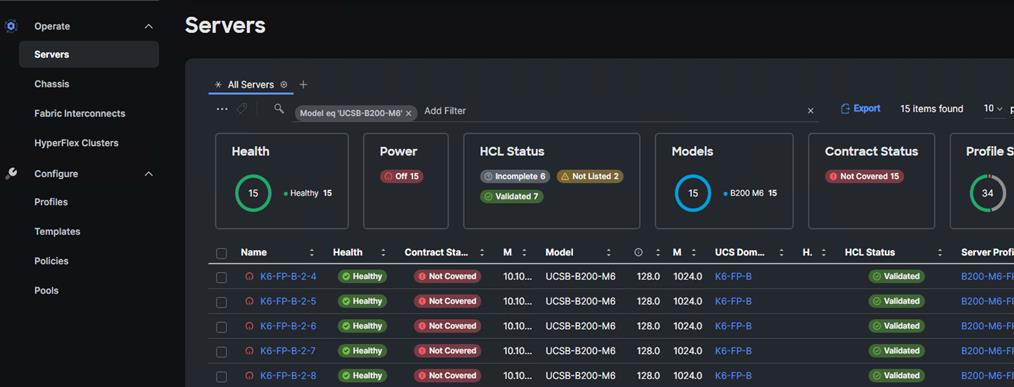Click power-off icon for K6-FP-B-2-5

(249, 301)
